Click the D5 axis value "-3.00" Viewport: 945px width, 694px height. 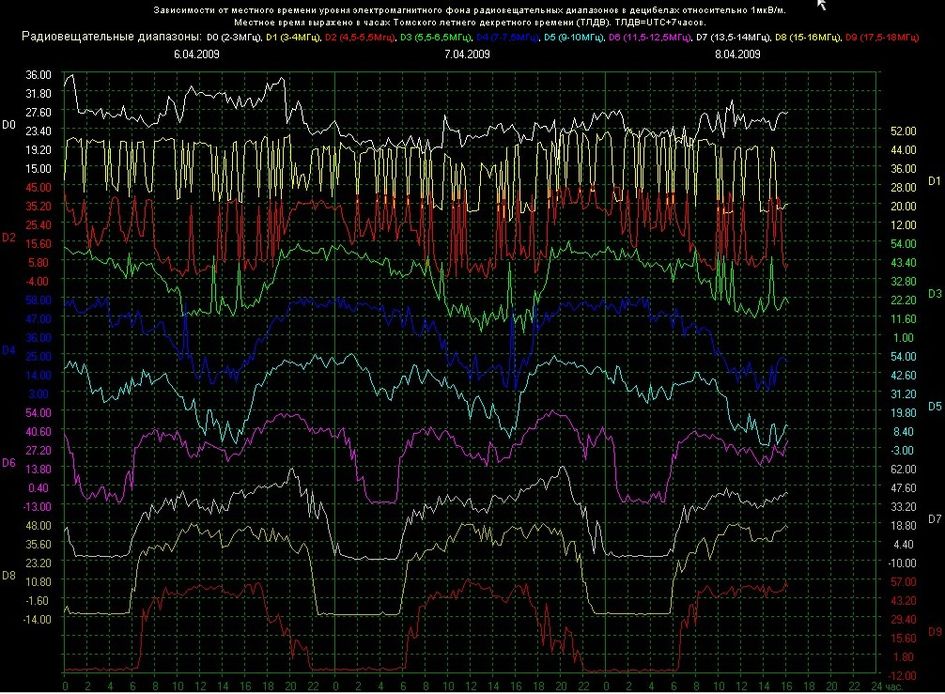pyautogui.click(x=903, y=451)
